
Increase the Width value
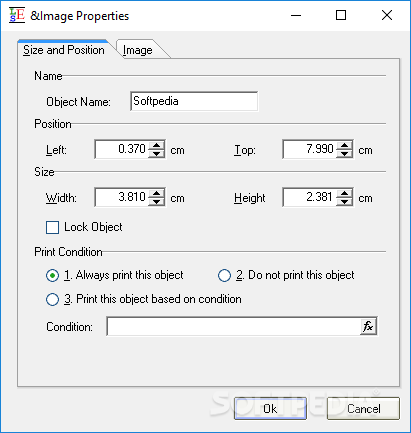[156, 194]
